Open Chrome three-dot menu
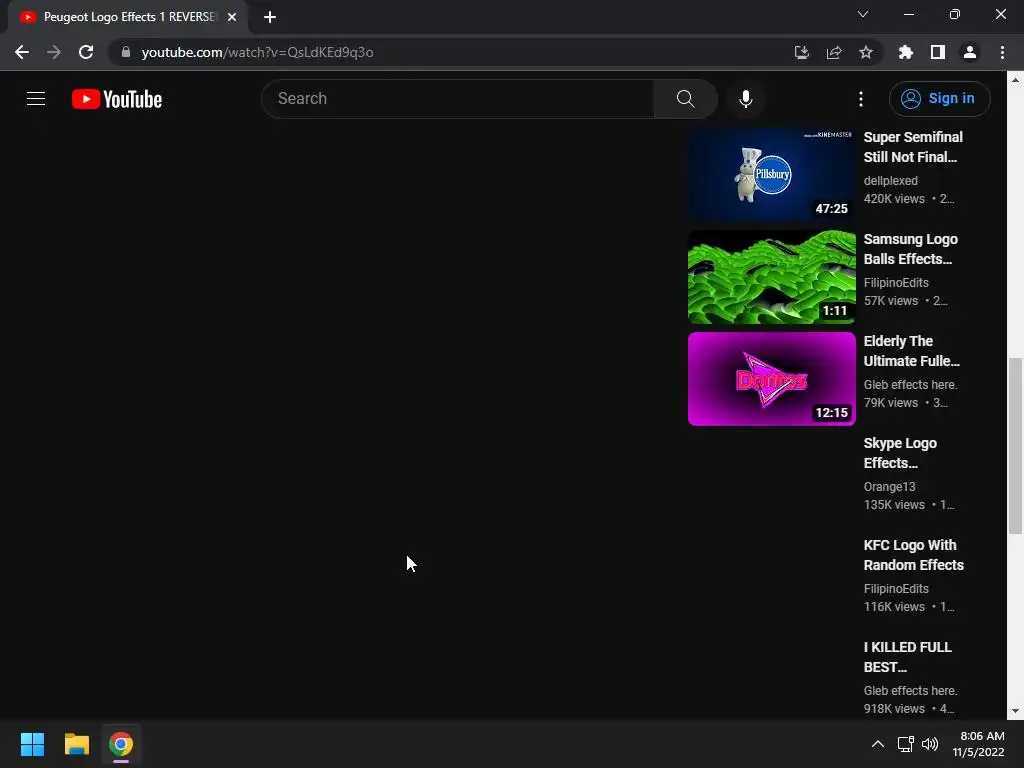 click(x=1002, y=52)
